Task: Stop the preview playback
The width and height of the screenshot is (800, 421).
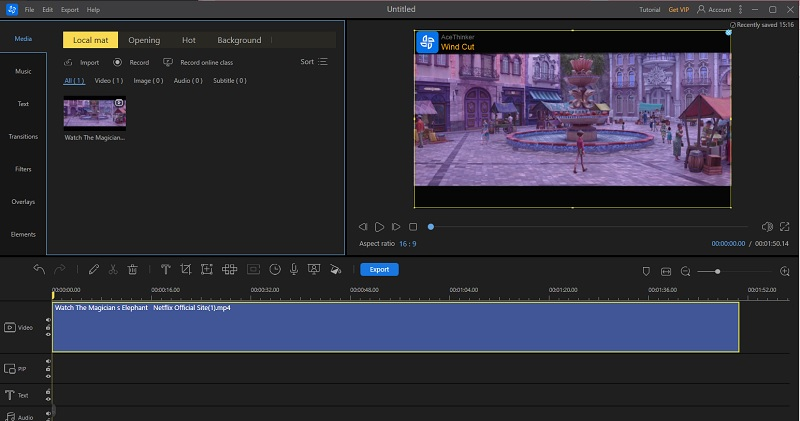Action: [413, 227]
